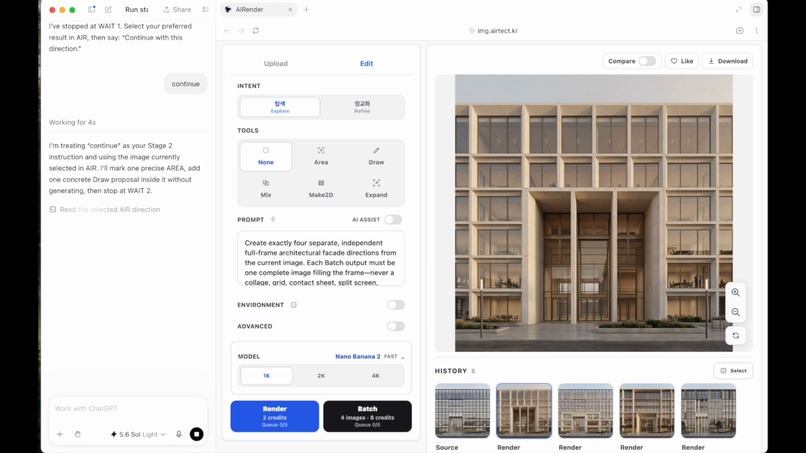Set resolution to 2K
Screen dimensions: 806x453
click(321, 375)
